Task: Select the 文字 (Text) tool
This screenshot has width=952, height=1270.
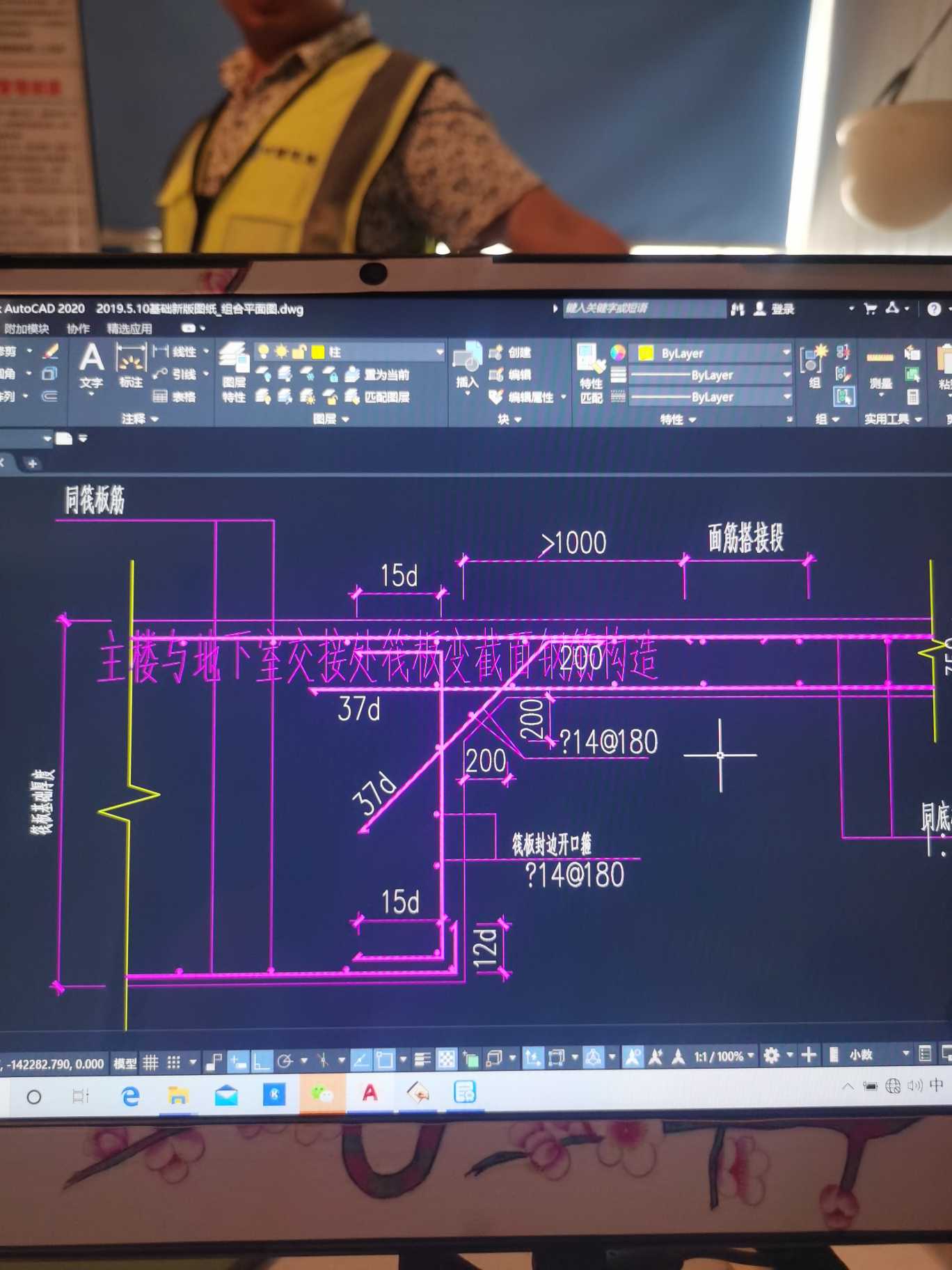Action: pos(91,367)
